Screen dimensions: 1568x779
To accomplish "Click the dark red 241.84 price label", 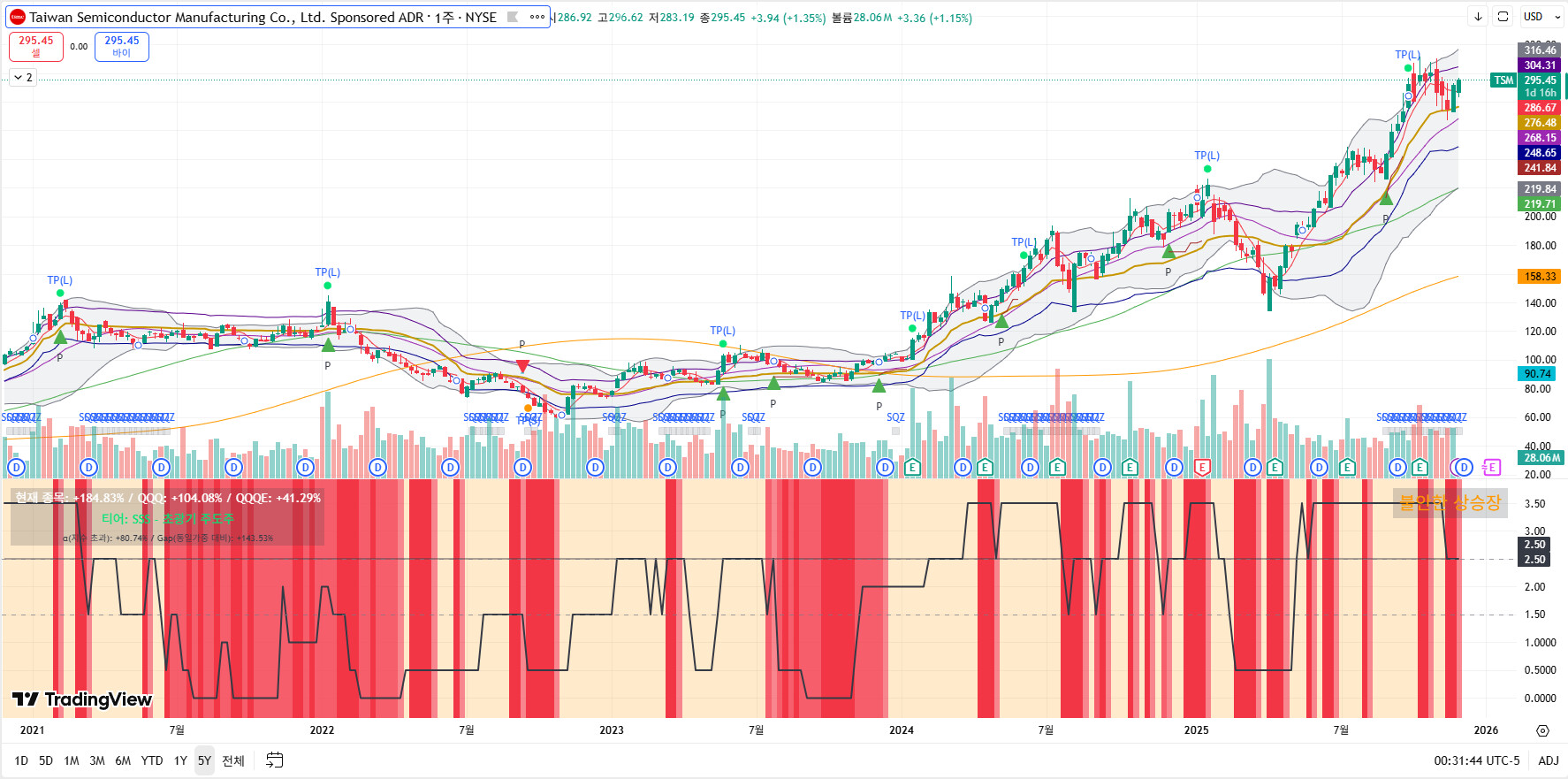I will [1540, 168].
